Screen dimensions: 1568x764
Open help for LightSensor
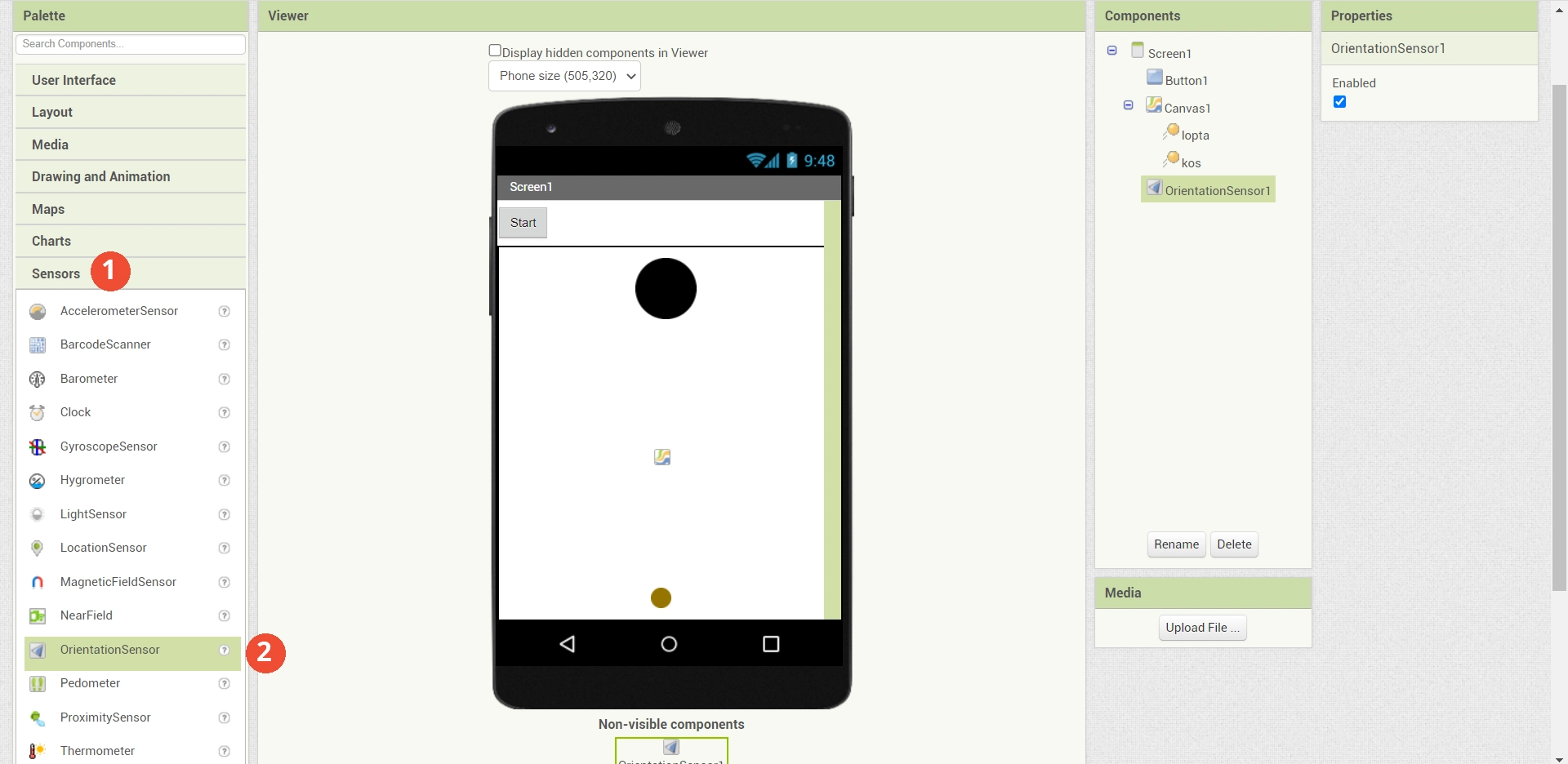(225, 515)
